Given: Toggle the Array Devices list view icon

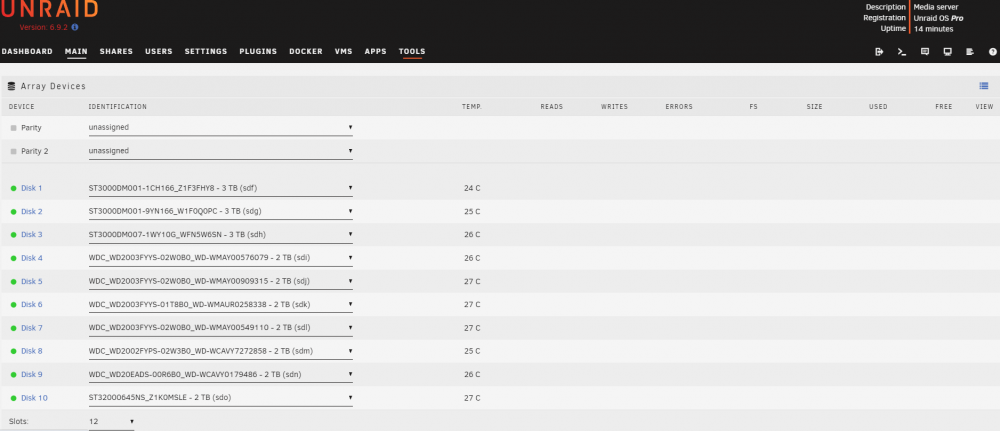Looking at the screenshot, I should [983, 86].
